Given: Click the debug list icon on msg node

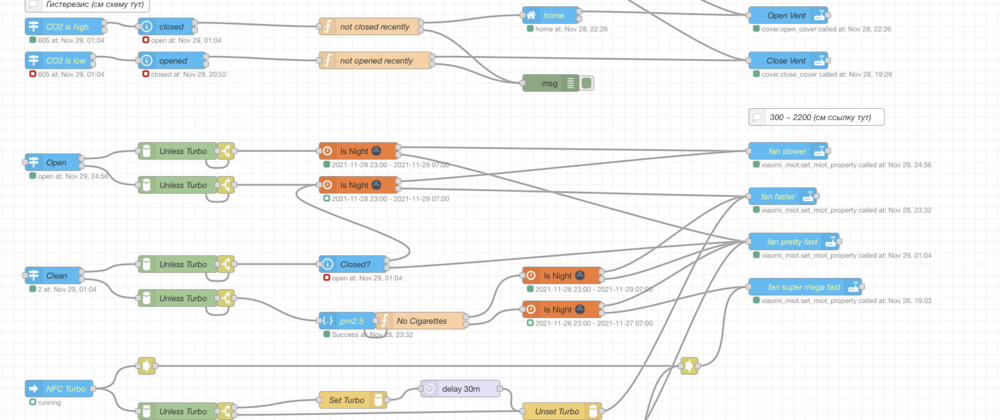Looking at the screenshot, I should (x=571, y=83).
